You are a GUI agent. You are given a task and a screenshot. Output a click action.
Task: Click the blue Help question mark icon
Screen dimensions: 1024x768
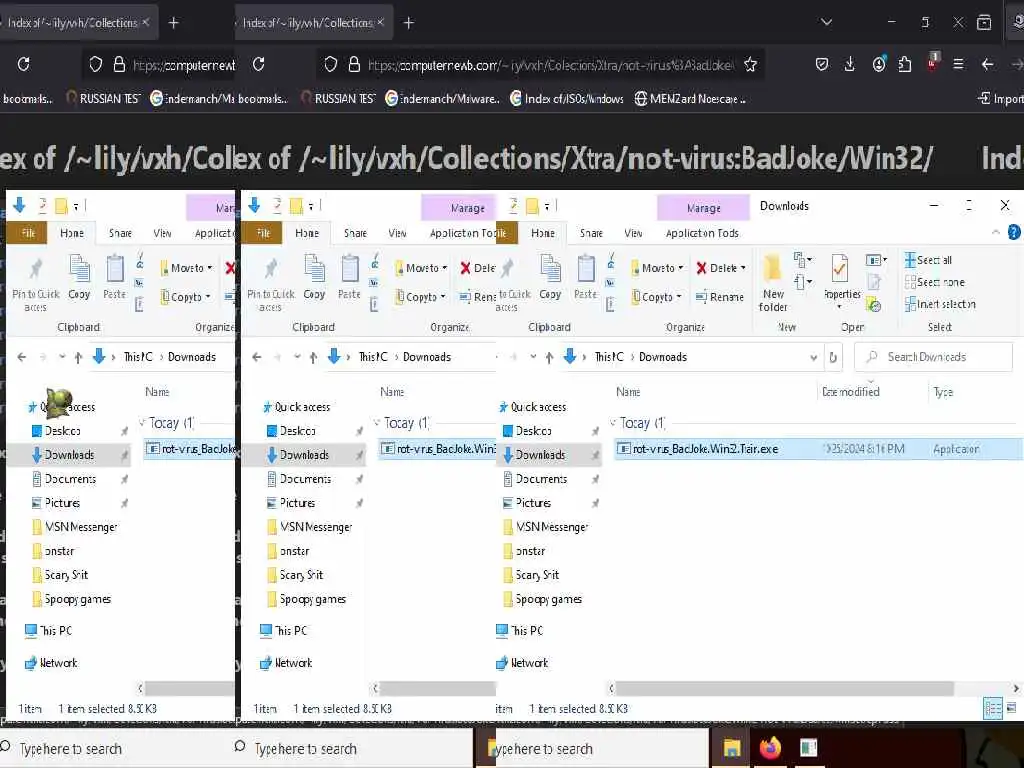point(1014,232)
